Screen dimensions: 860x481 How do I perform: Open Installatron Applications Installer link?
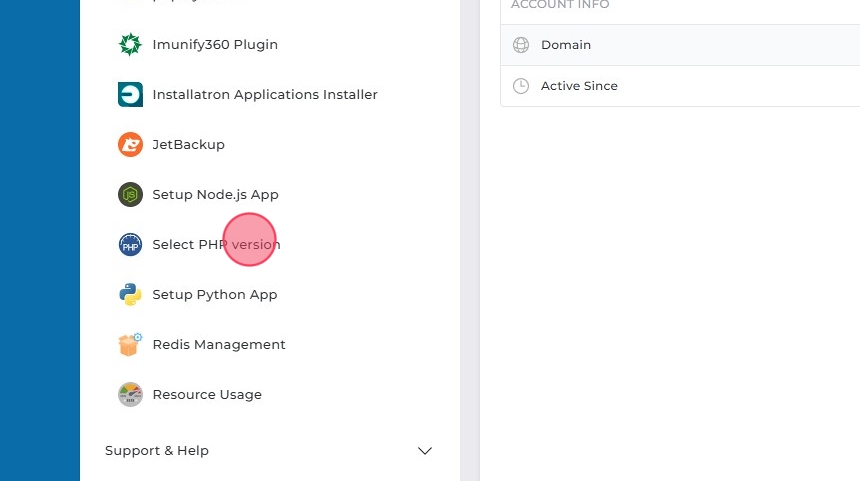tap(265, 95)
